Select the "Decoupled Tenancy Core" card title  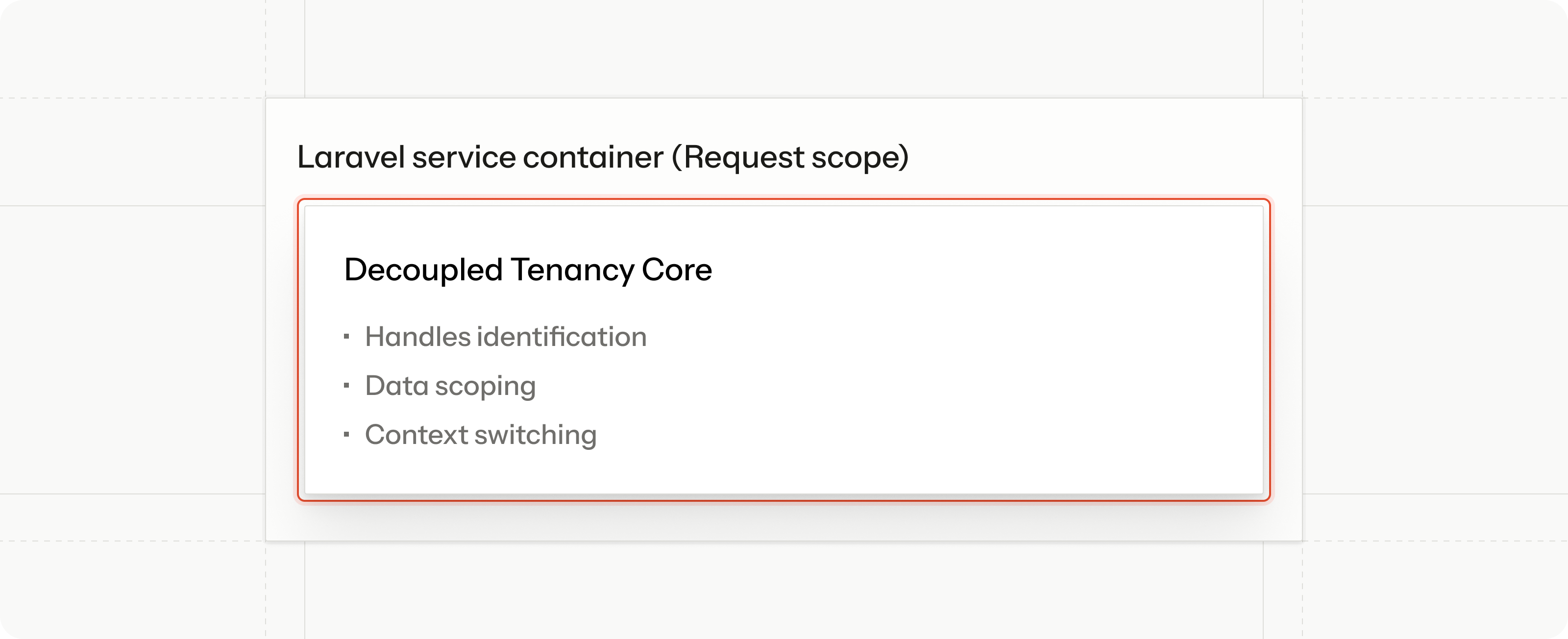pyautogui.click(x=528, y=270)
